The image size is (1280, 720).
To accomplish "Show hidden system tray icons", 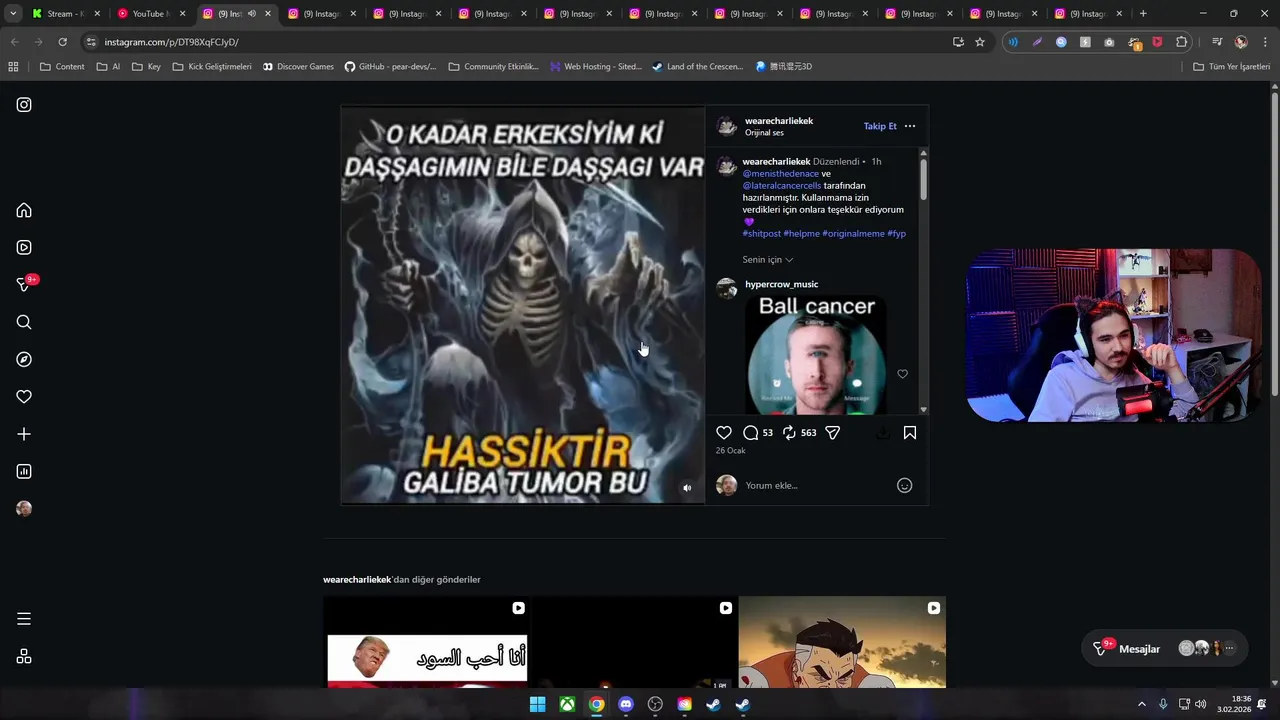I will [1142, 704].
